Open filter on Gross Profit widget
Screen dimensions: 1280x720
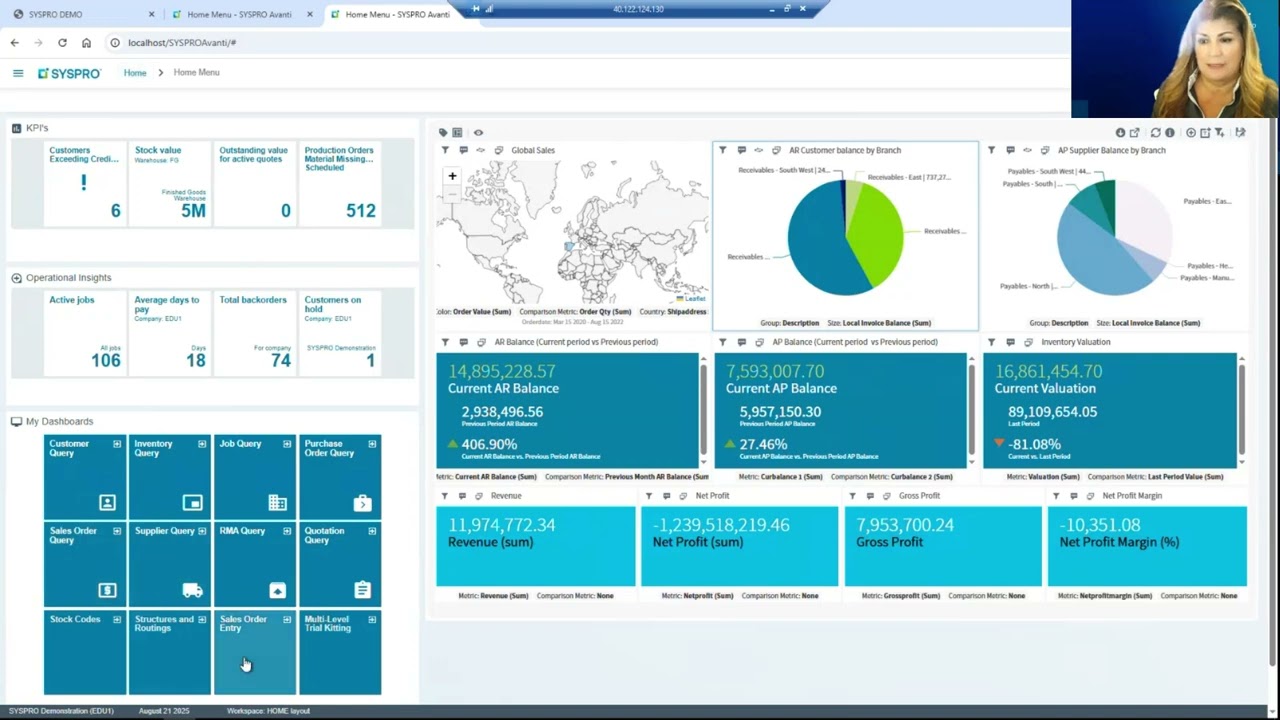(852, 496)
